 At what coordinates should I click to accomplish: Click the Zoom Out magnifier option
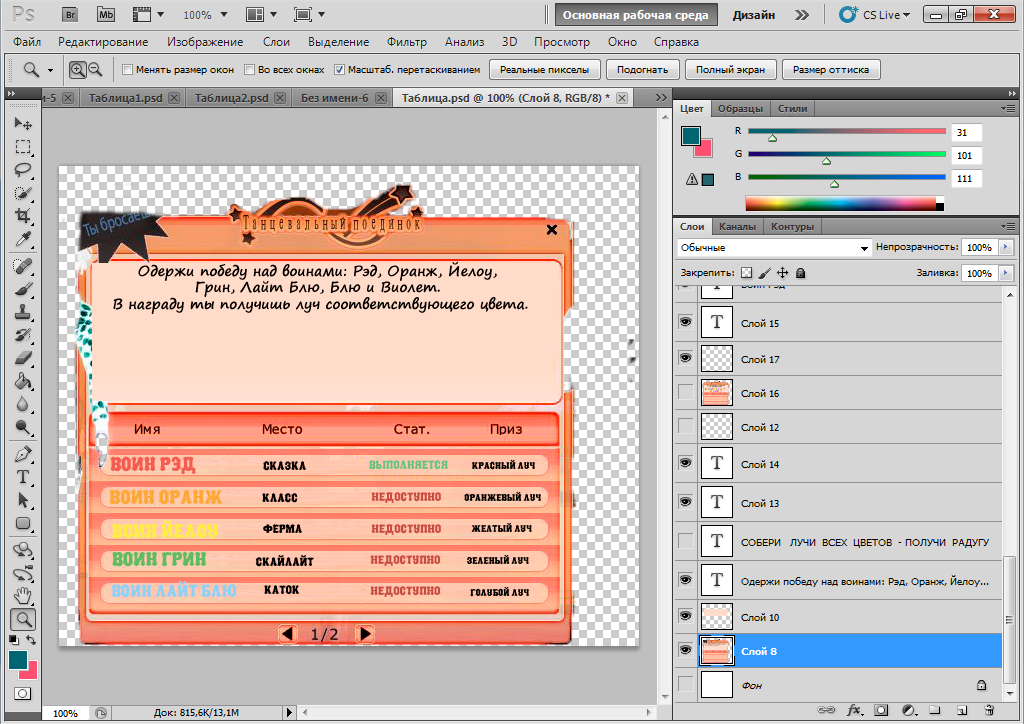tap(95, 69)
